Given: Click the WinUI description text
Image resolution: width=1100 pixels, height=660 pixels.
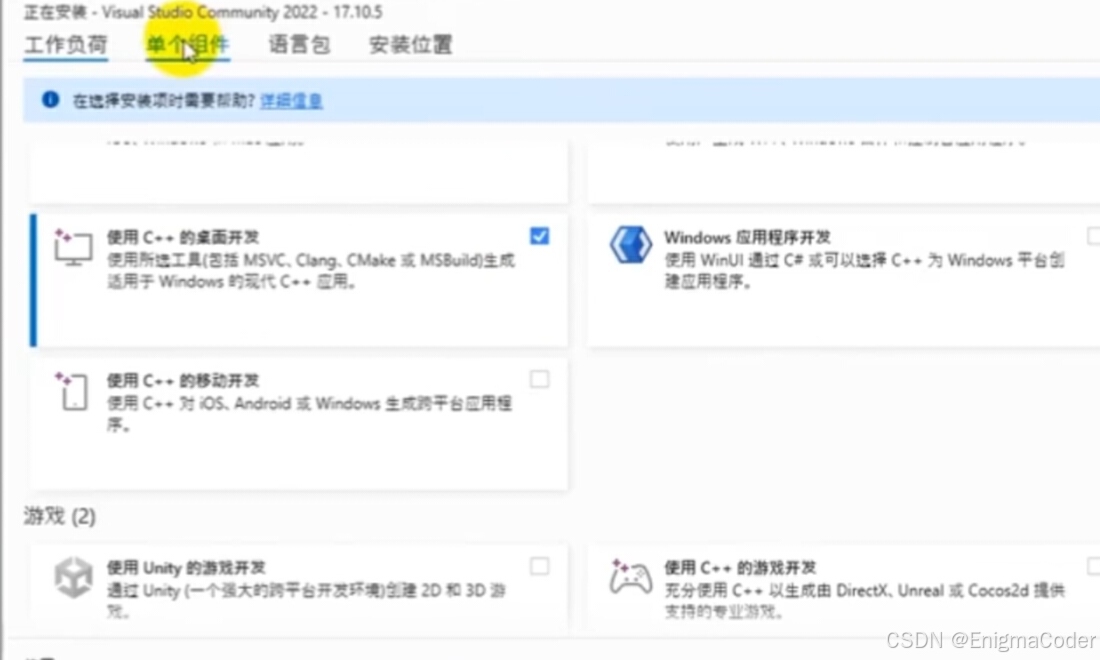Looking at the screenshot, I should [x=864, y=271].
